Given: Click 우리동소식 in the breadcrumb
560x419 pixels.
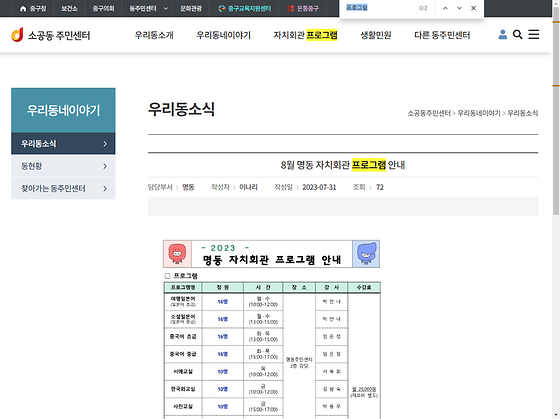Looking at the screenshot, I should coord(522,113).
